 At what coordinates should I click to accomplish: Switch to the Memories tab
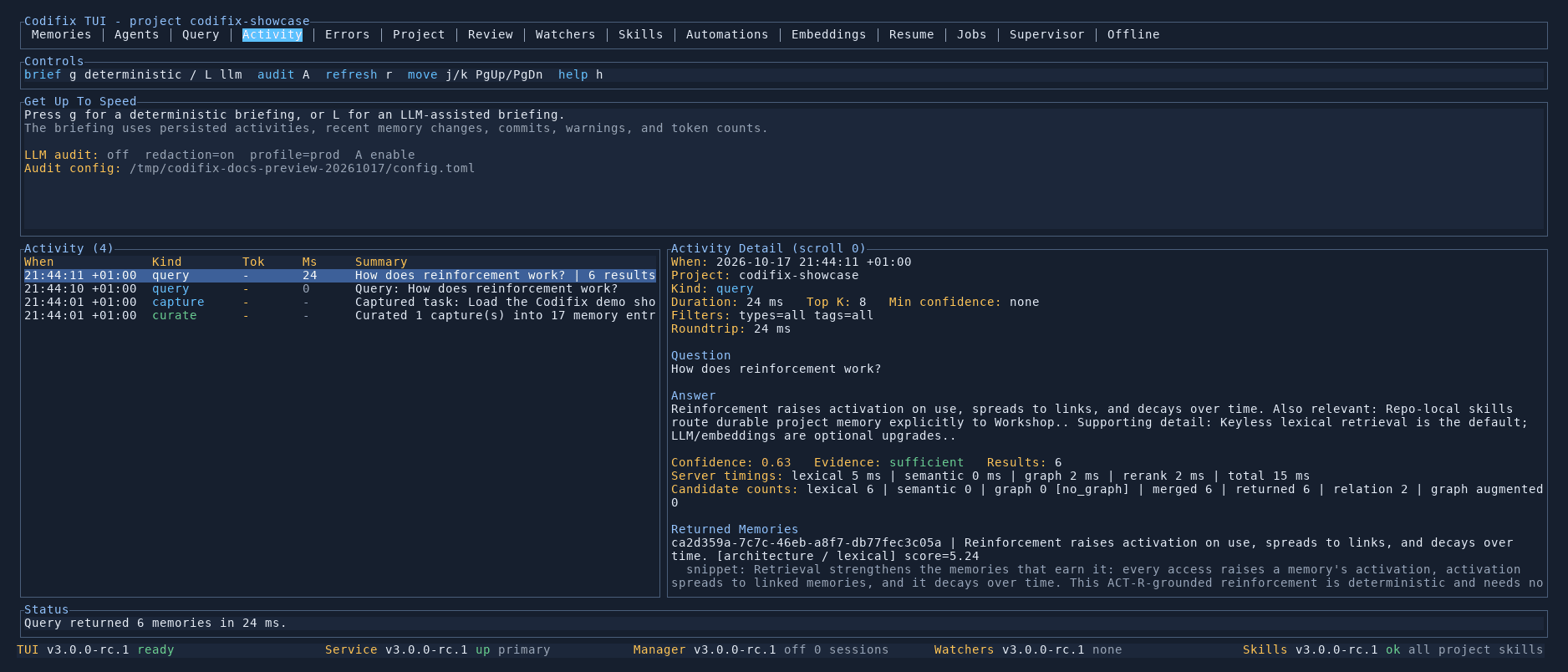61,34
